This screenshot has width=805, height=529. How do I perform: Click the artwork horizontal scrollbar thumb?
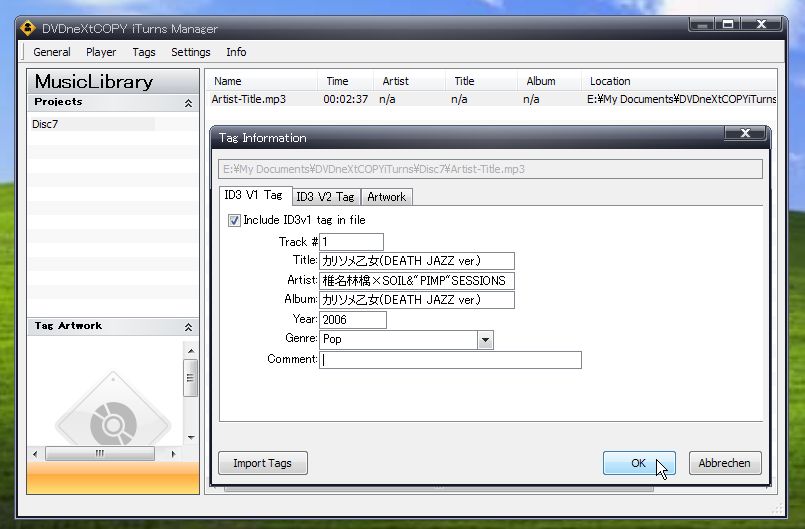pyautogui.click(x=100, y=454)
